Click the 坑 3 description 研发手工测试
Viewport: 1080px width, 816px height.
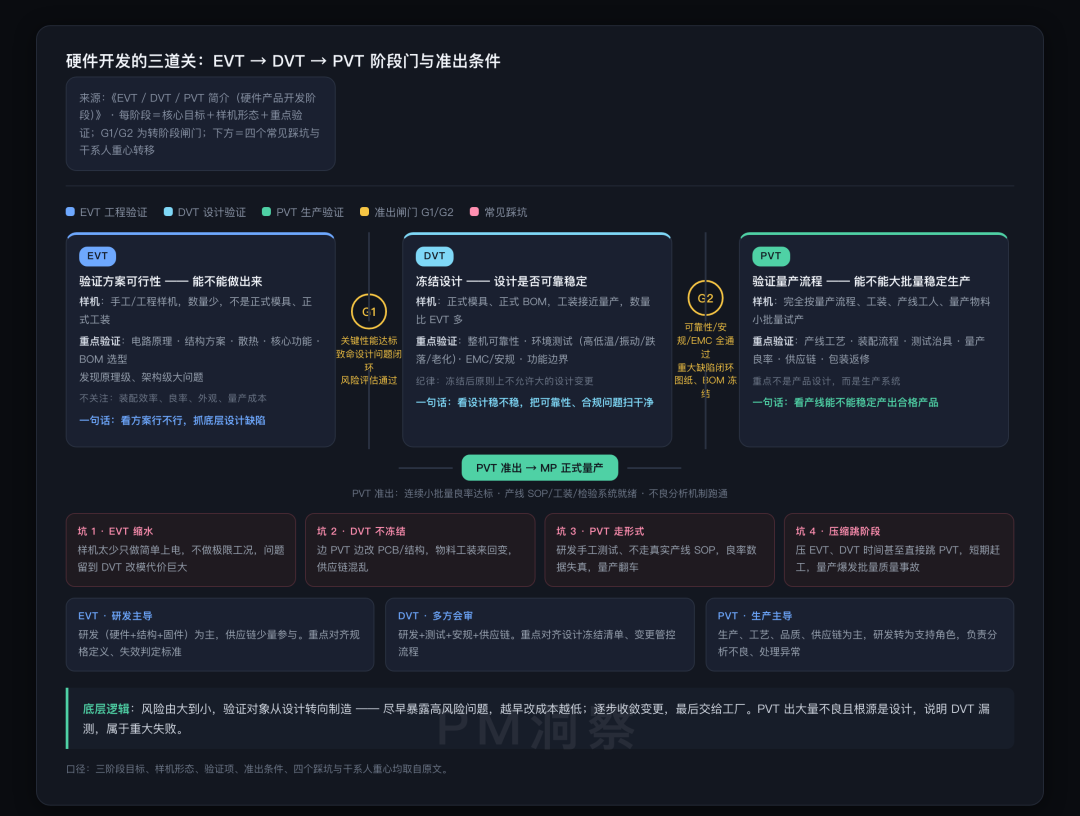click(x=656, y=558)
